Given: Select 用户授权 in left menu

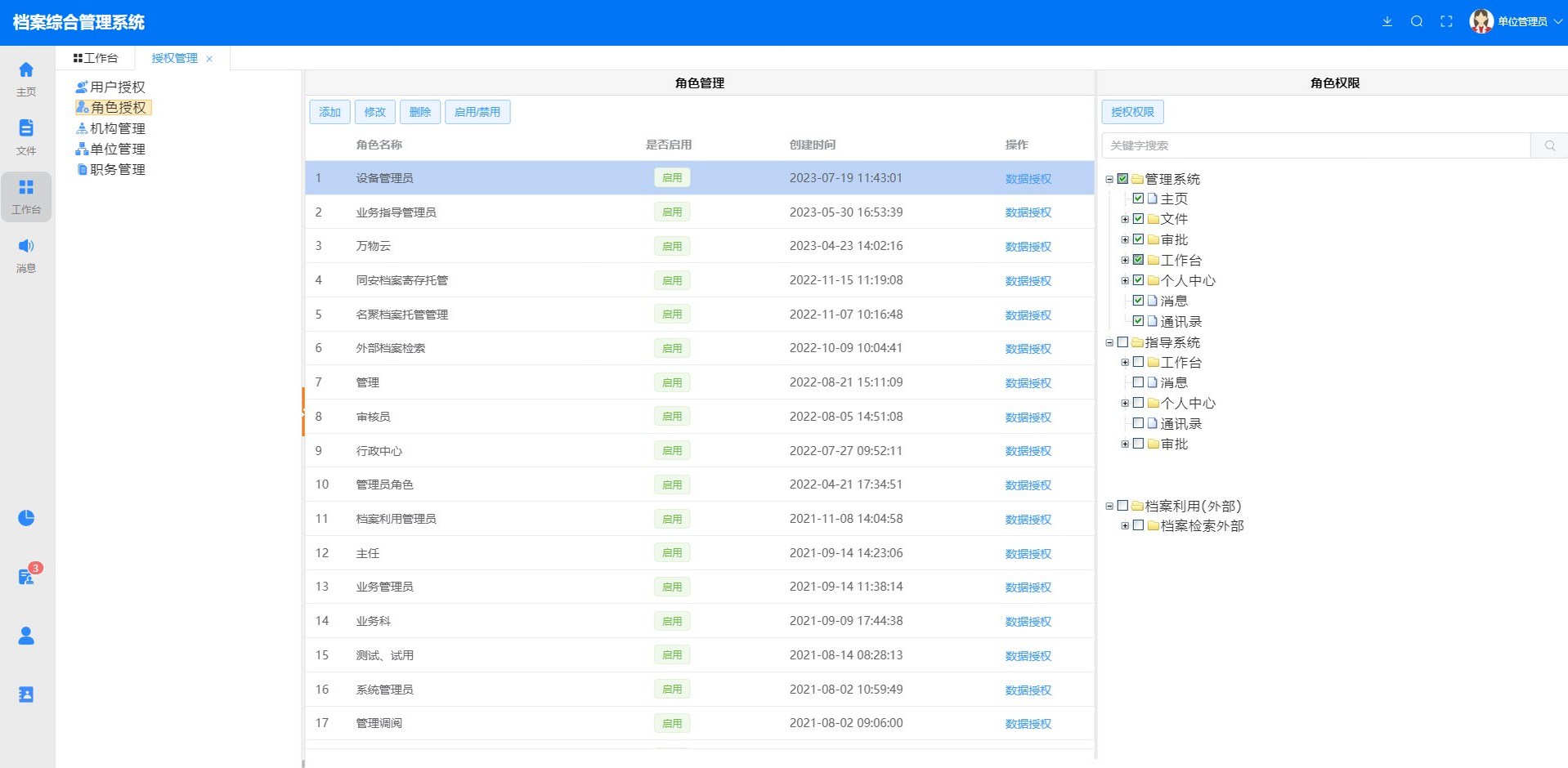Looking at the screenshot, I should 117,87.
